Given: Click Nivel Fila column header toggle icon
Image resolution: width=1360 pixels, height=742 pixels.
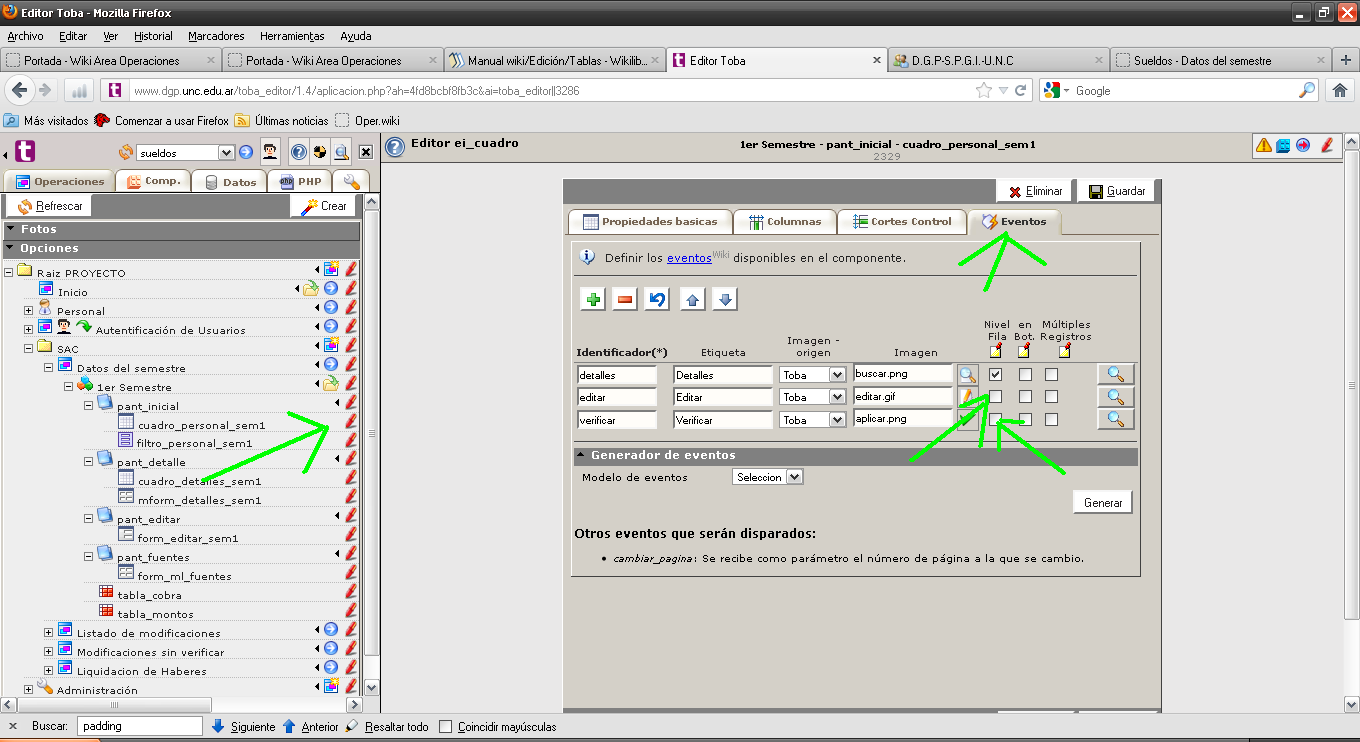Looking at the screenshot, I should tap(995, 351).
